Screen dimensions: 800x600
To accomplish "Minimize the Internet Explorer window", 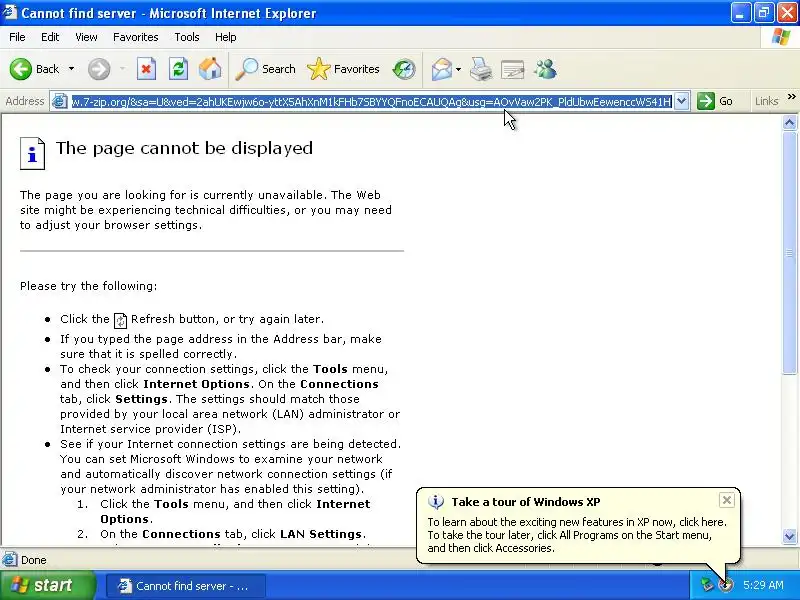I will pyautogui.click(x=741, y=13).
